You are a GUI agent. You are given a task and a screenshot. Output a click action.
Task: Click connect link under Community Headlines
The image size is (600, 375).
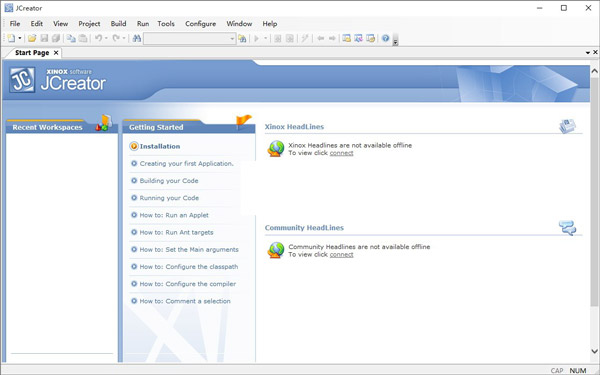click(341, 254)
